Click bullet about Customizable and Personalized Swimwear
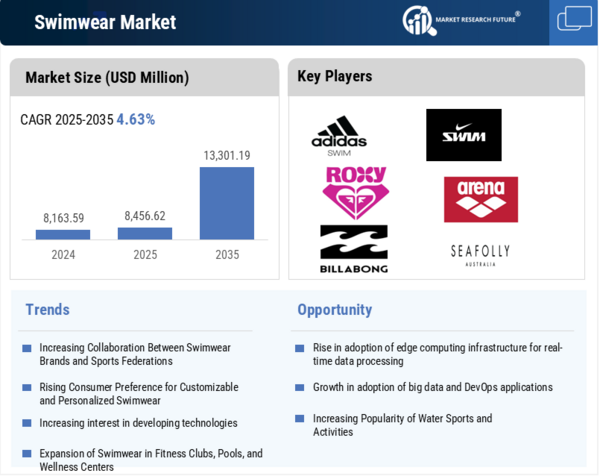 [x=139, y=393]
